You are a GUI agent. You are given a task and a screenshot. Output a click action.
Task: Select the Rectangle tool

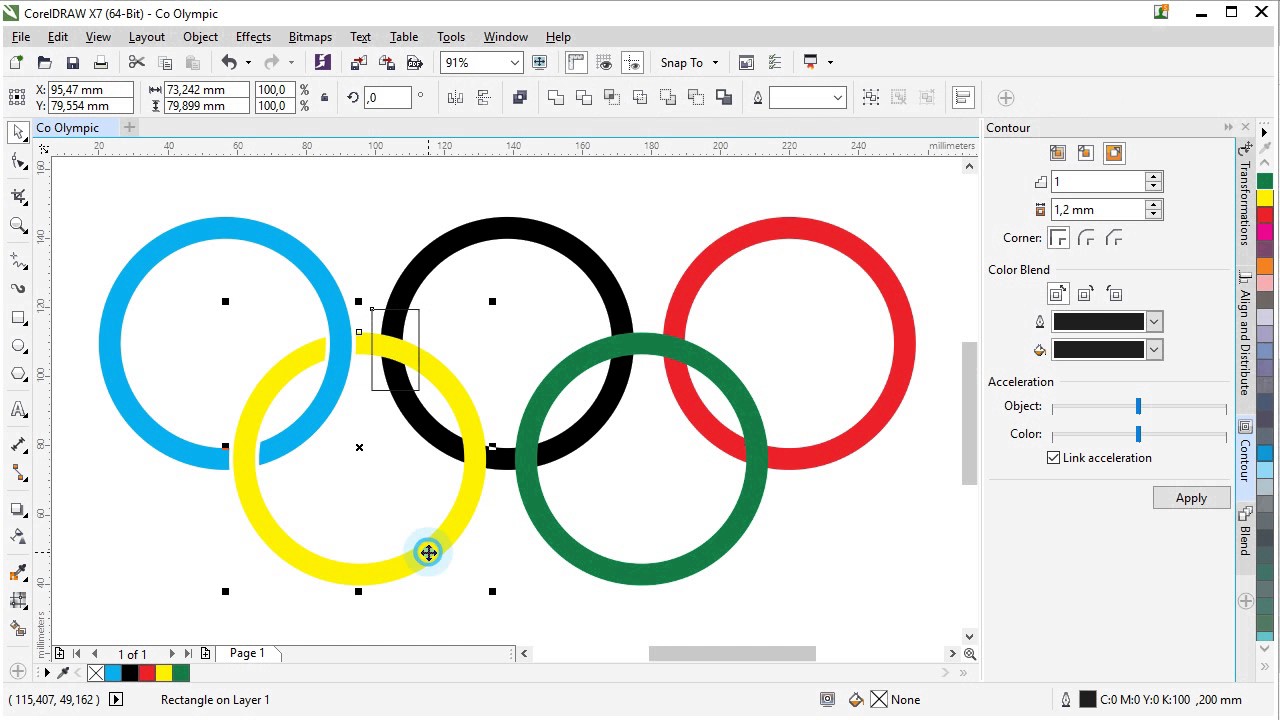(18, 318)
